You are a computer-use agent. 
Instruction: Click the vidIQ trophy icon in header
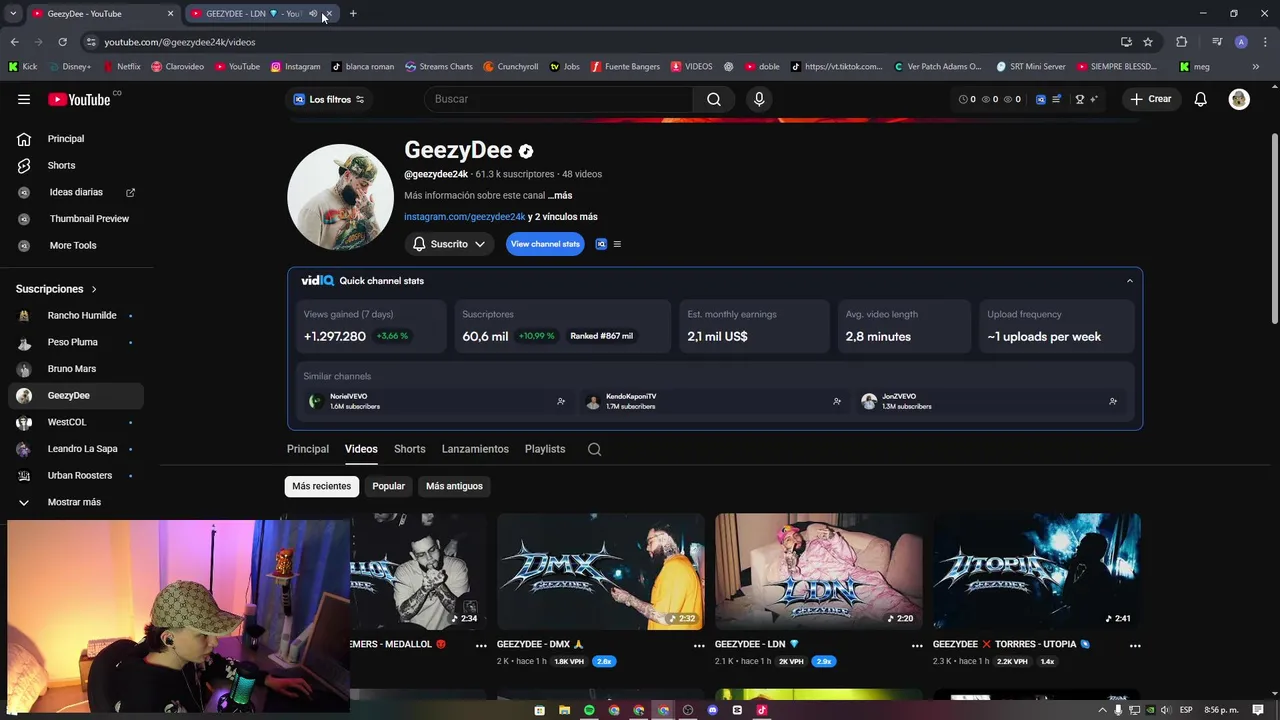click(x=1079, y=99)
